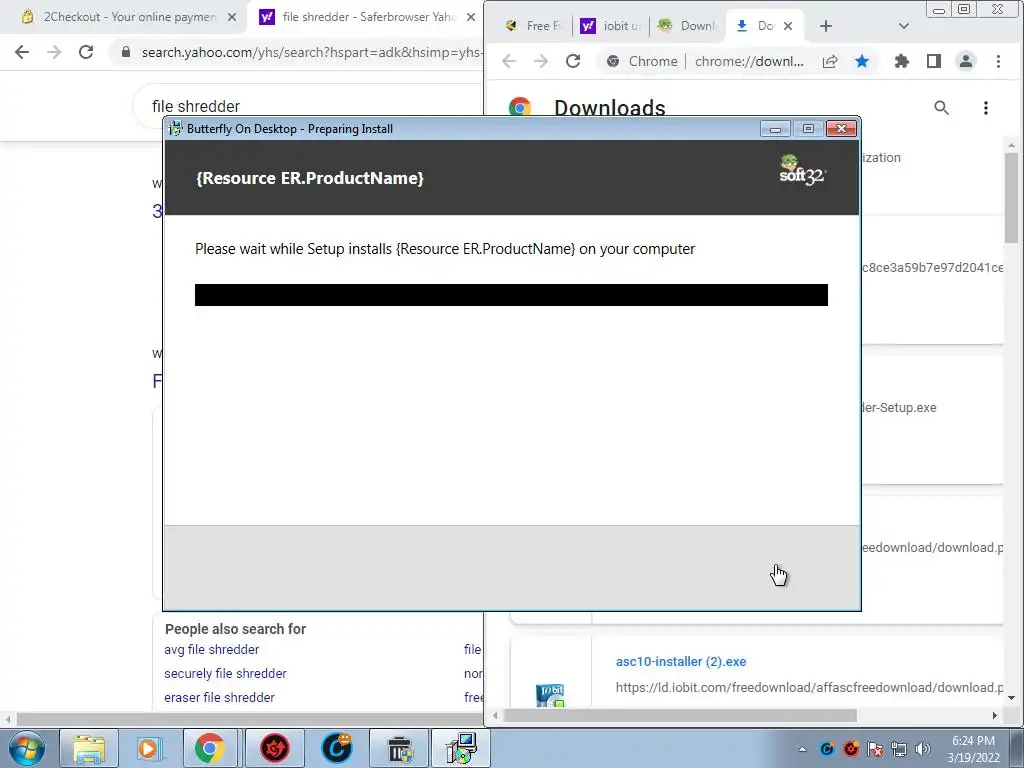Image resolution: width=1024 pixels, height=768 pixels.
Task: Toggle the Chrome side panel icon
Action: (x=934, y=61)
